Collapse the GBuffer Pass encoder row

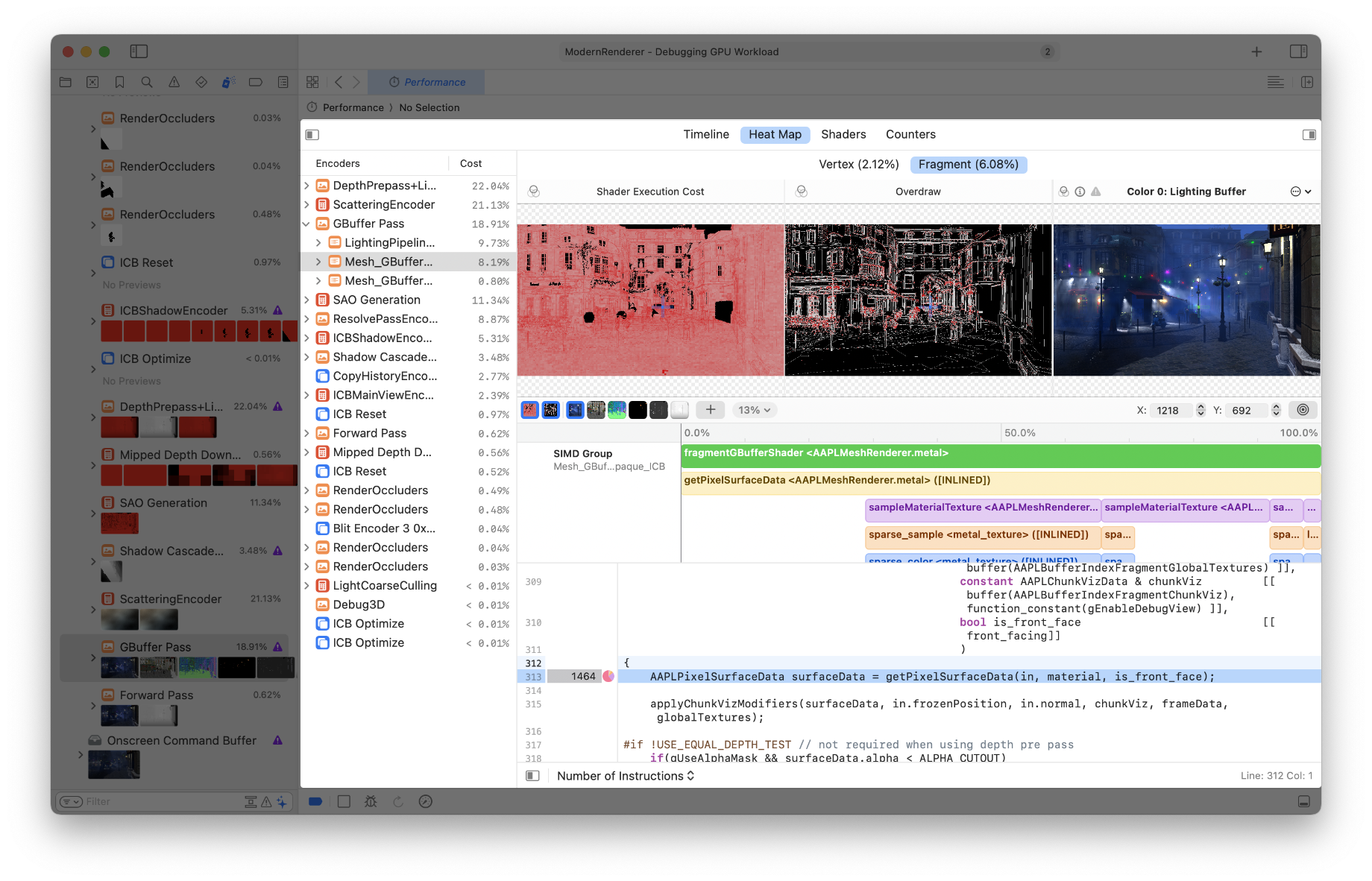click(306, 224)
